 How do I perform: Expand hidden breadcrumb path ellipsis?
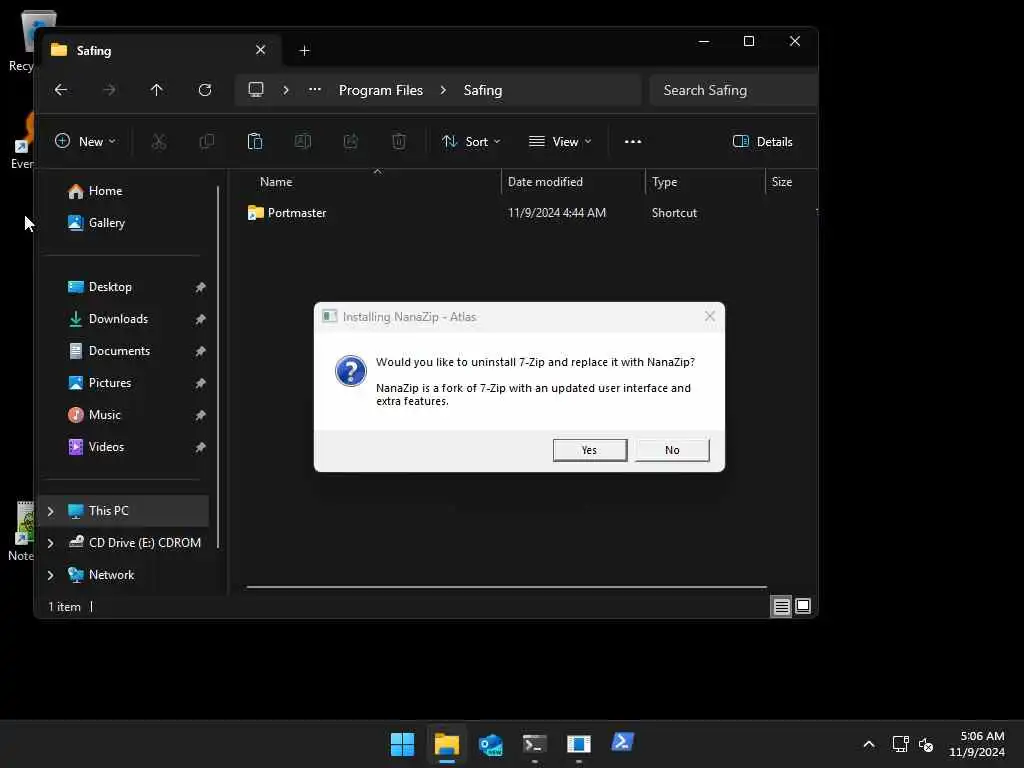pos(315,90)
